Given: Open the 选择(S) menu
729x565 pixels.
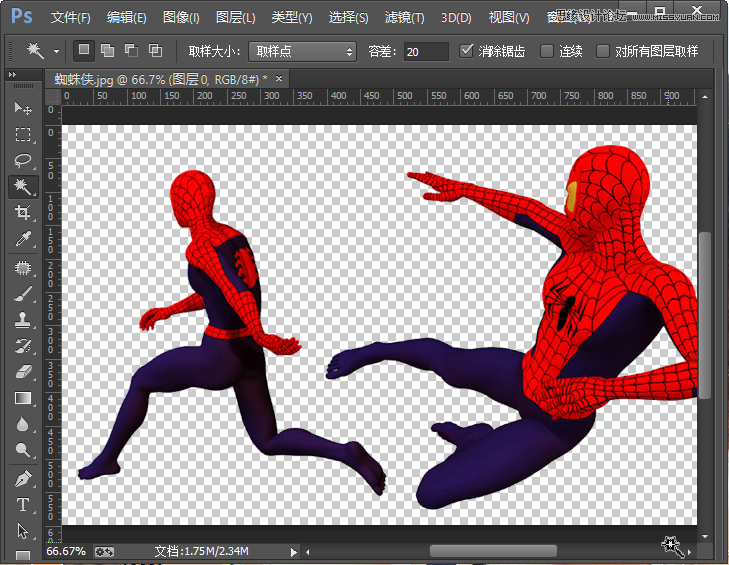Looking at the screenshot, I should [349, 18].
